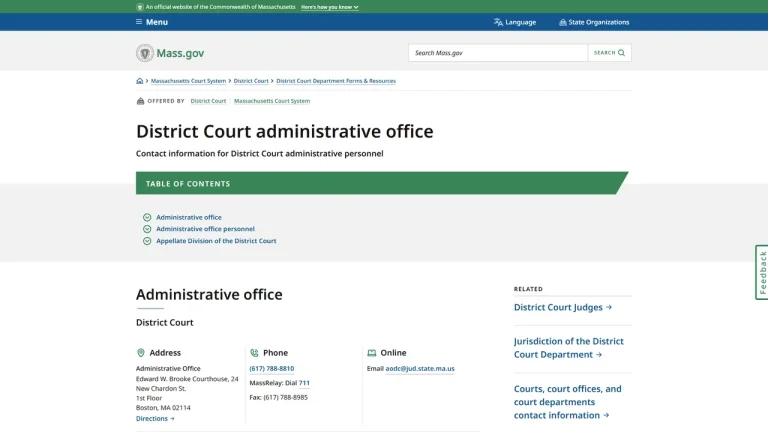768x432 pixels.
Task: Open District Court Judges related link
Action: (x=563, y=307)
